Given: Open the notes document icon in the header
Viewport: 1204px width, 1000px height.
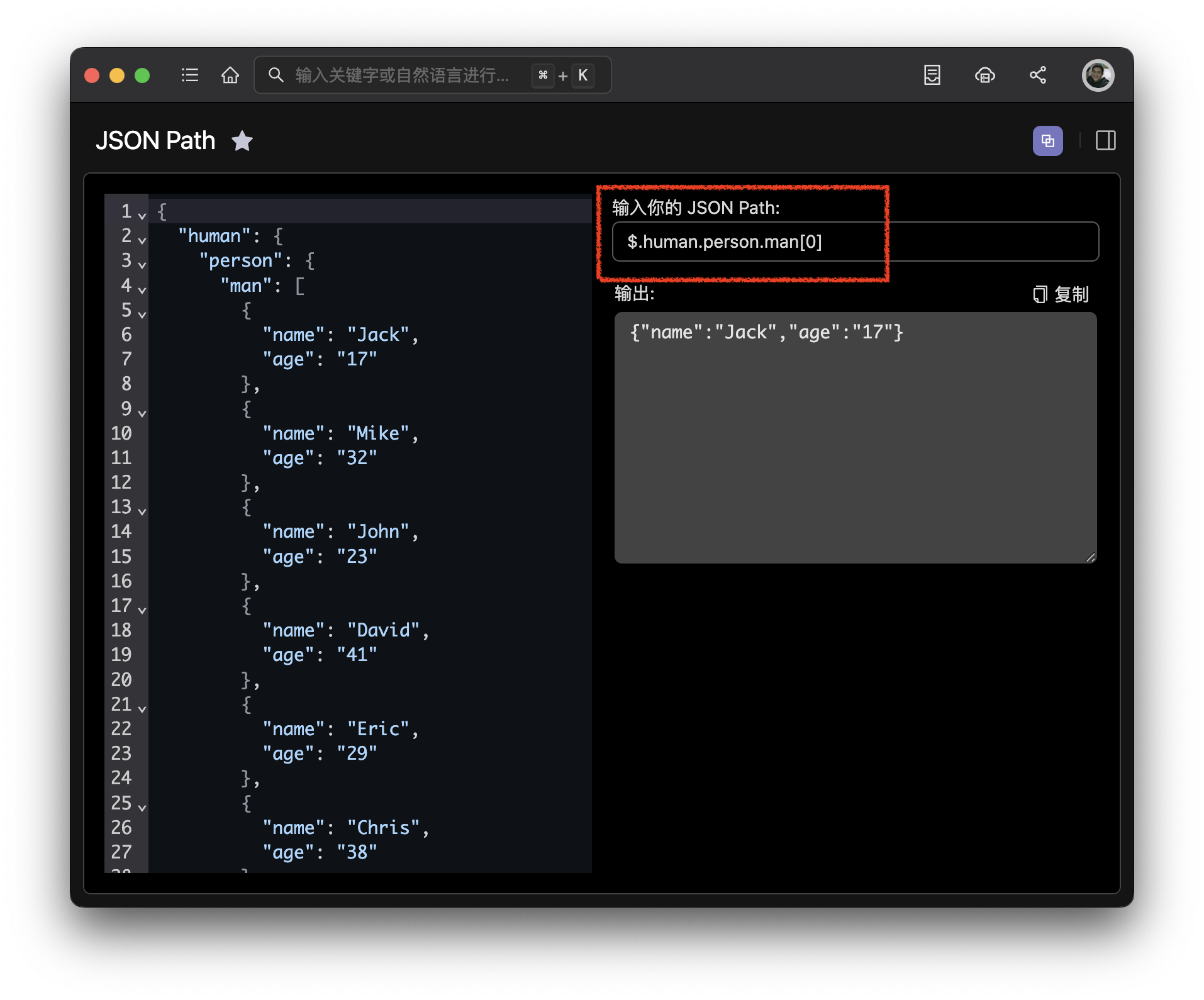Looking at the screenshot, I should [x=932, y=75].
